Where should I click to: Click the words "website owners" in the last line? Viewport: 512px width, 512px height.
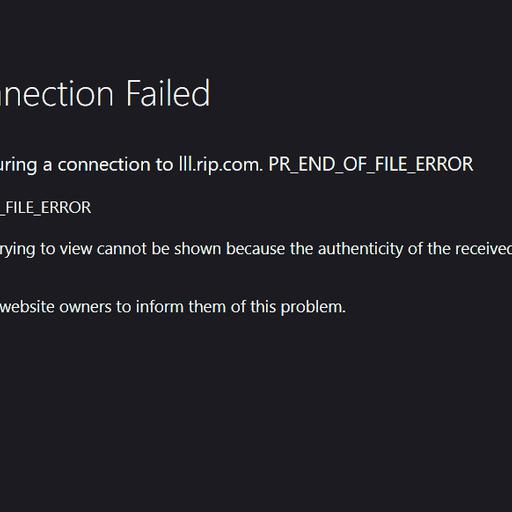56,307
